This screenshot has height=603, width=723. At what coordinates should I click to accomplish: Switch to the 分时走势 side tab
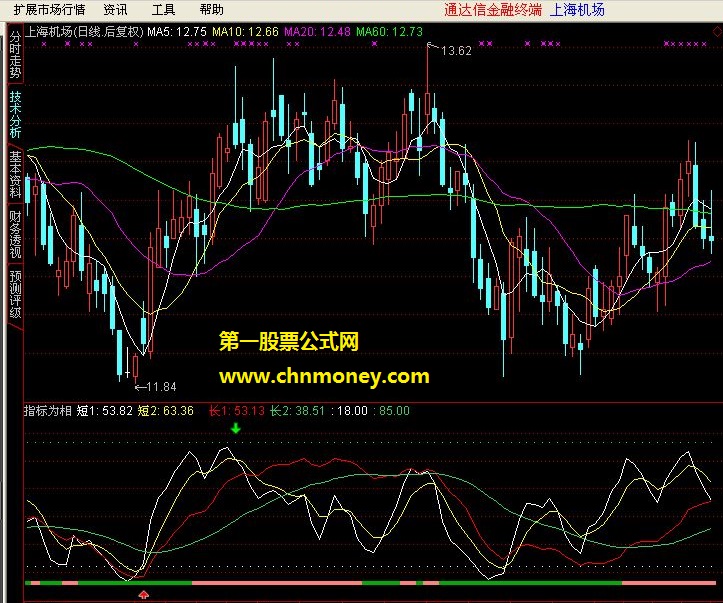[x=15, y=54]
